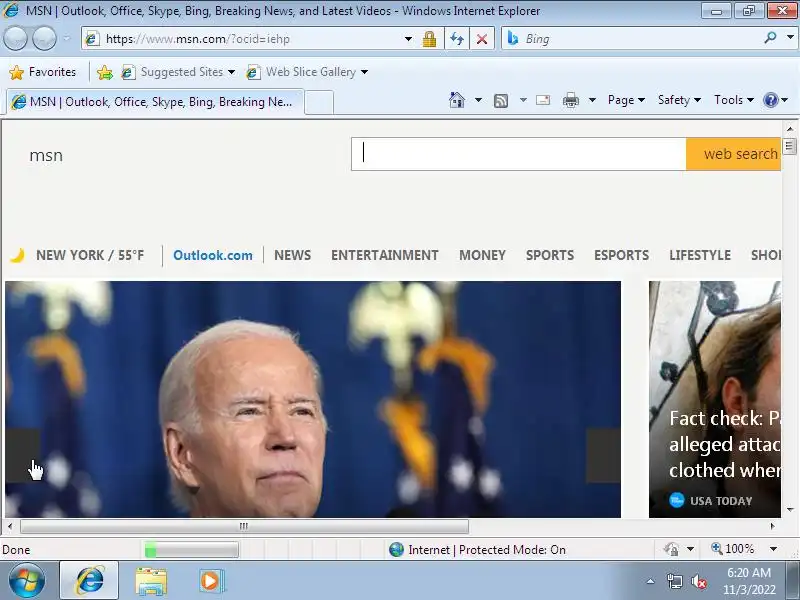Expand the Print options dropdown arrow
800x600 pixels.
[x=592, y=100]
